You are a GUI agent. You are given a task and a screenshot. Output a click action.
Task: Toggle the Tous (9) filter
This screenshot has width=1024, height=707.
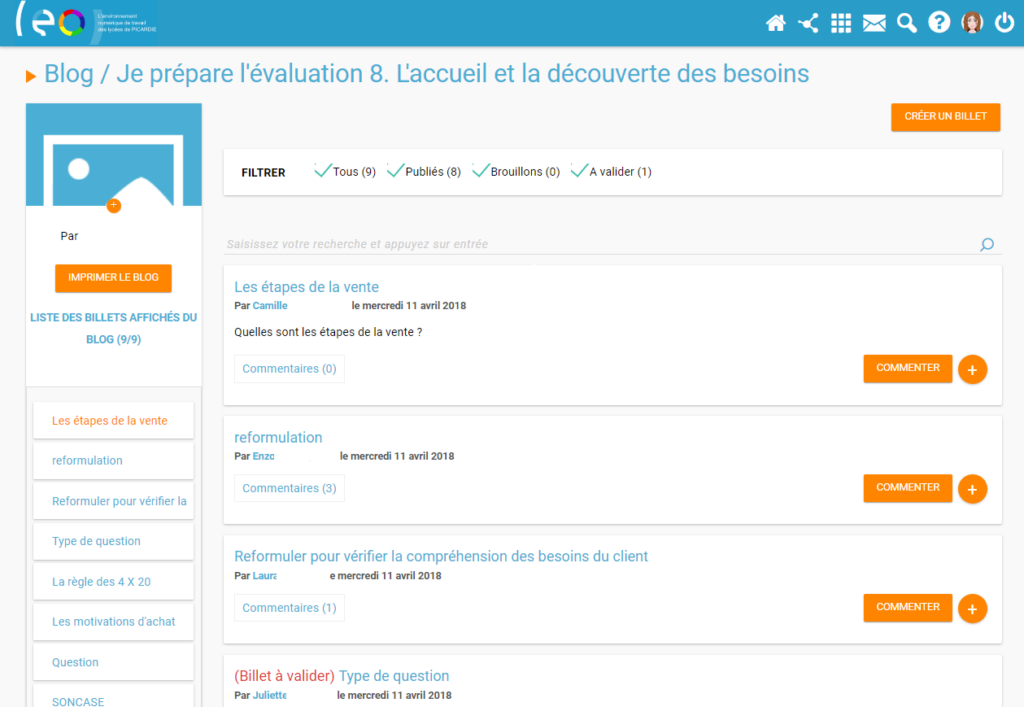(345, 172)
